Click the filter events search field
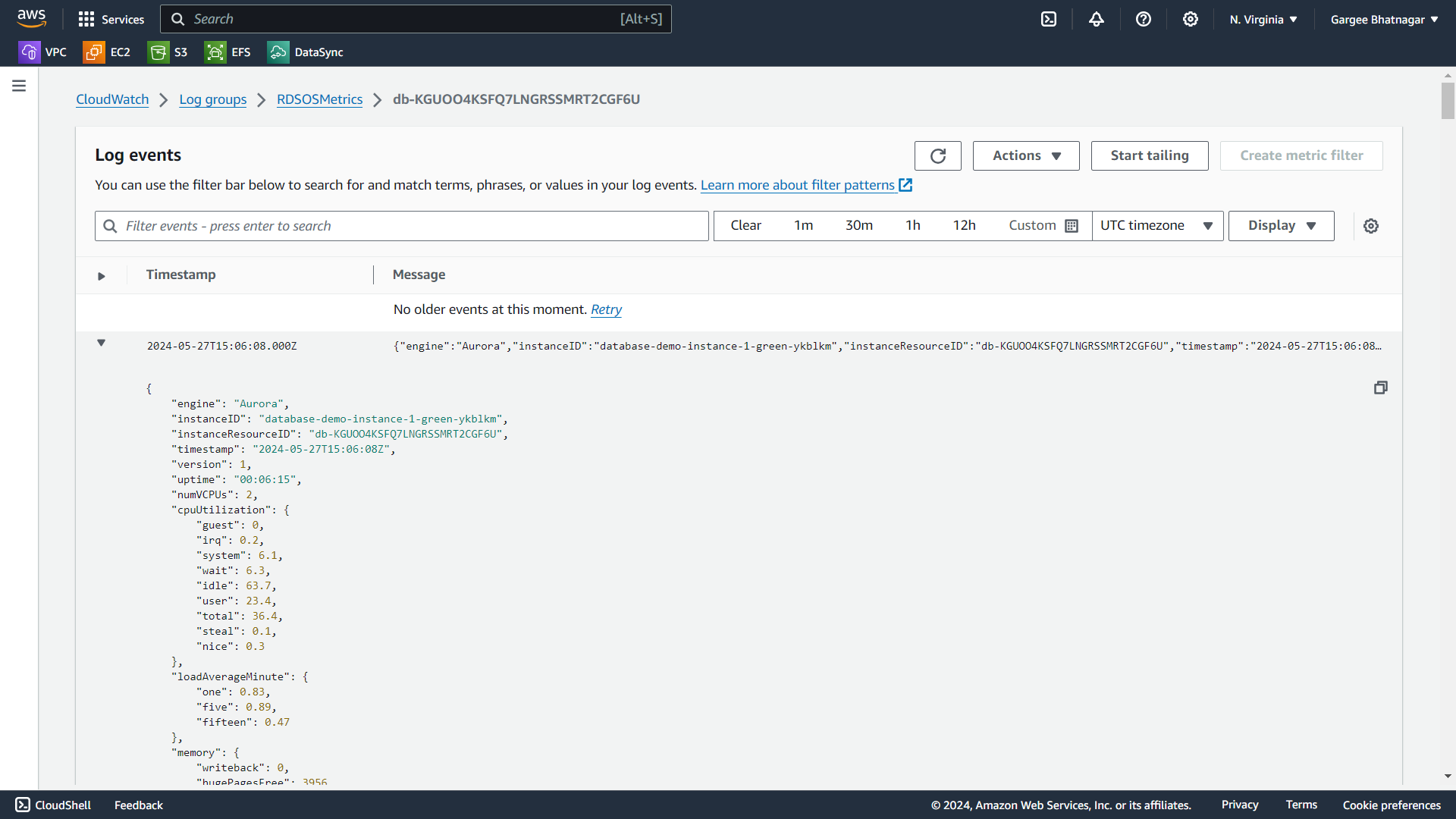The image size is (1456, 819). 402,226
